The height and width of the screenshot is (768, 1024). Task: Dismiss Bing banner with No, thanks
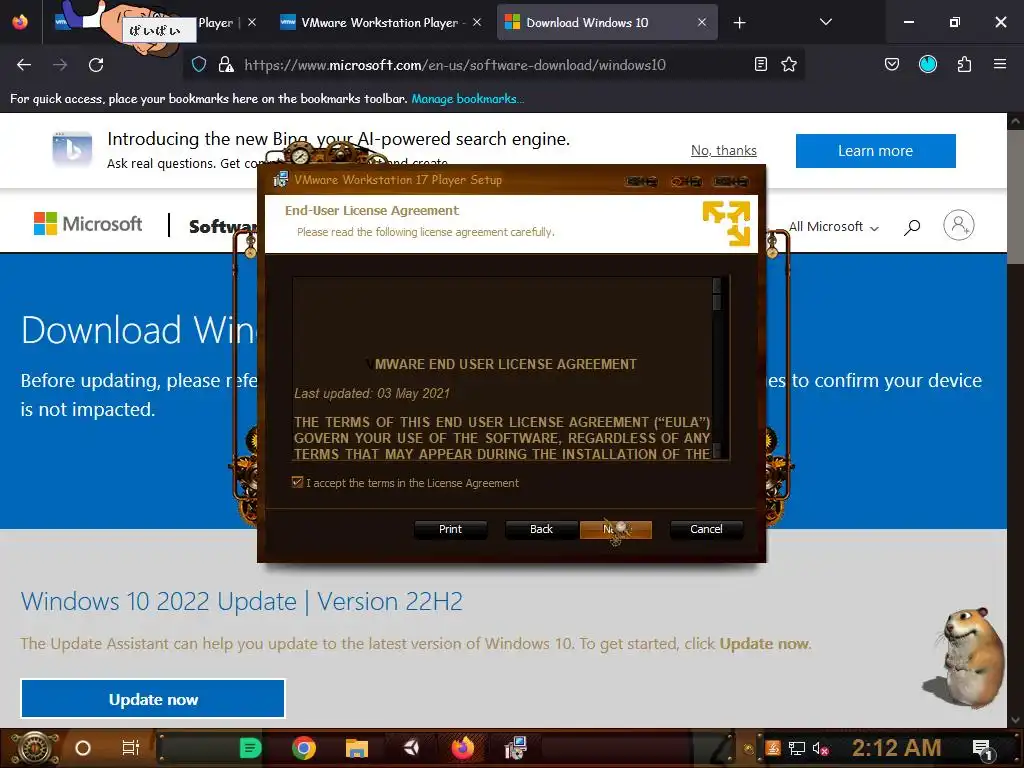[x=724, y=151]
